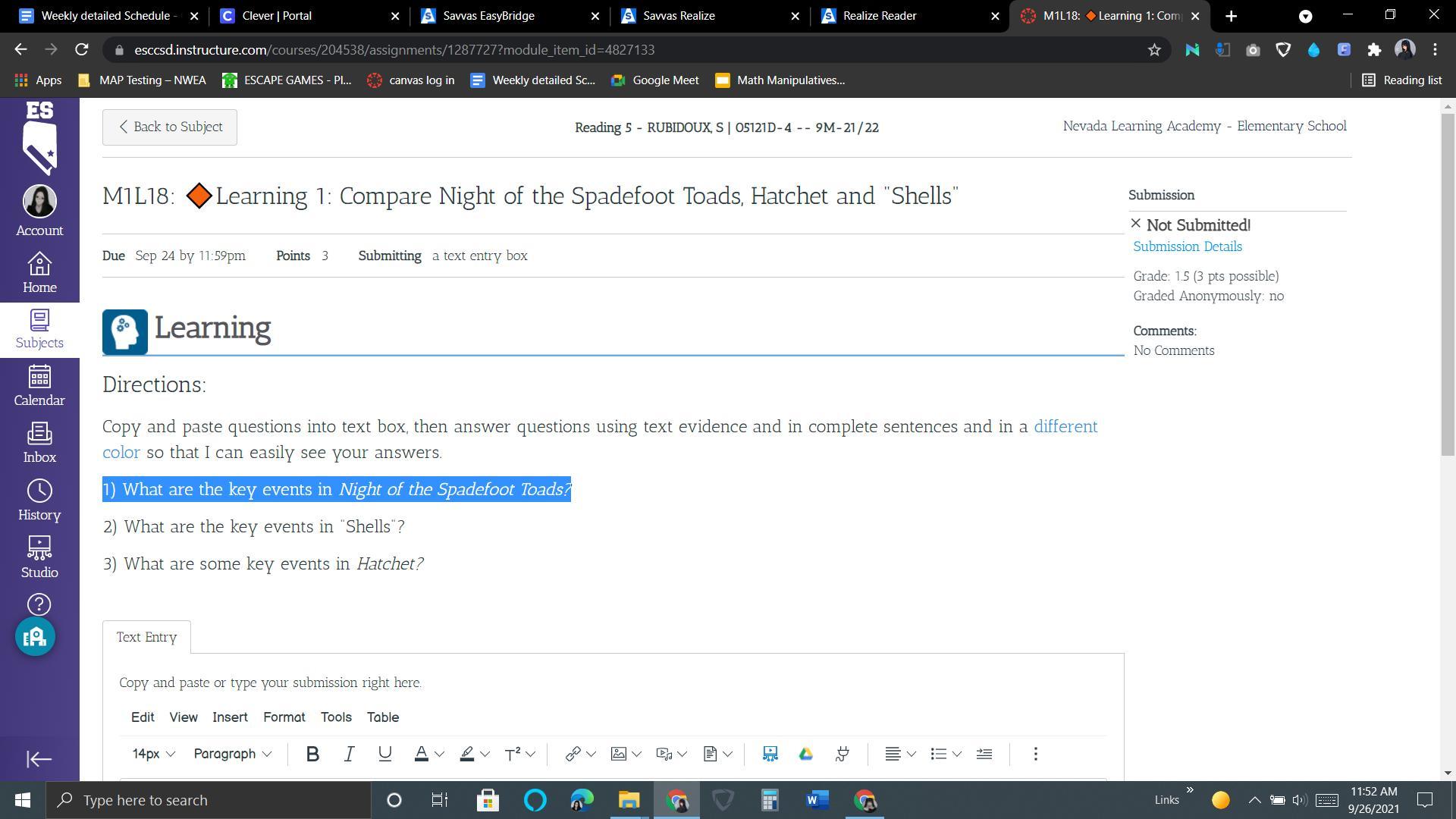1456x819 pixels.
Task: Open the Google Drive icon in toolbar
Action: pyautogui.click(x=805, y=754)
